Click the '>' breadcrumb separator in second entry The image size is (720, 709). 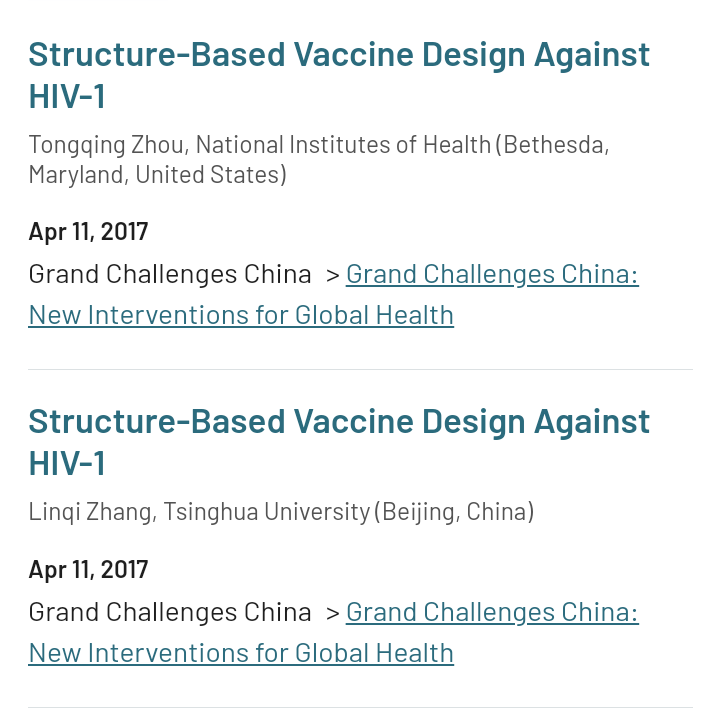333,612
